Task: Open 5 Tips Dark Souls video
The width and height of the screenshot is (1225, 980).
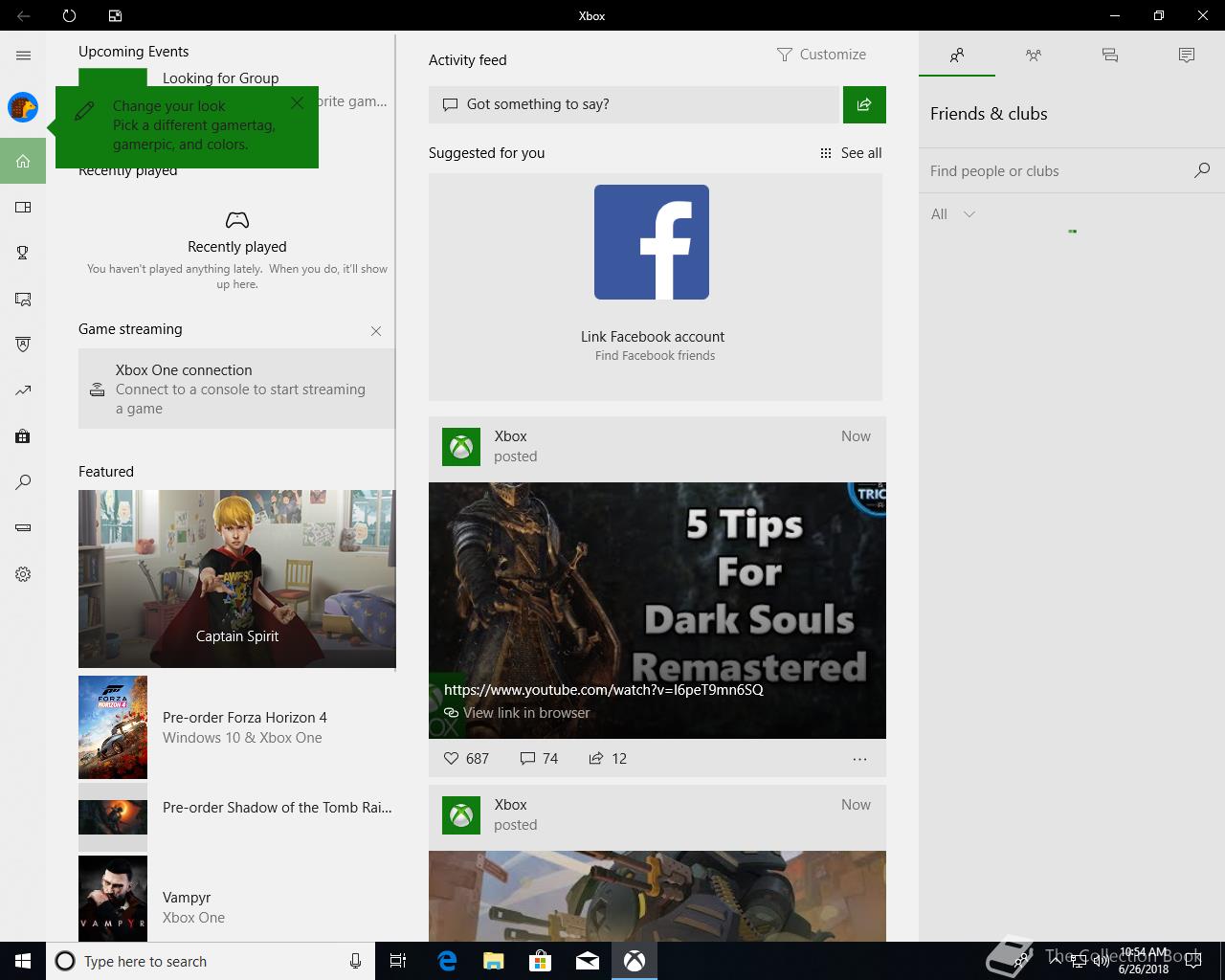Action: pos(657,611)
